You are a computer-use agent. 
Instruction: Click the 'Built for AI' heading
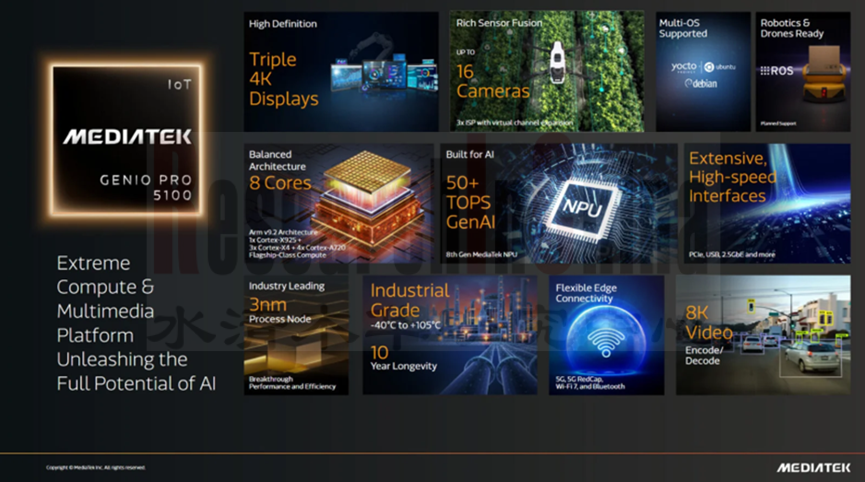[469, 154]
